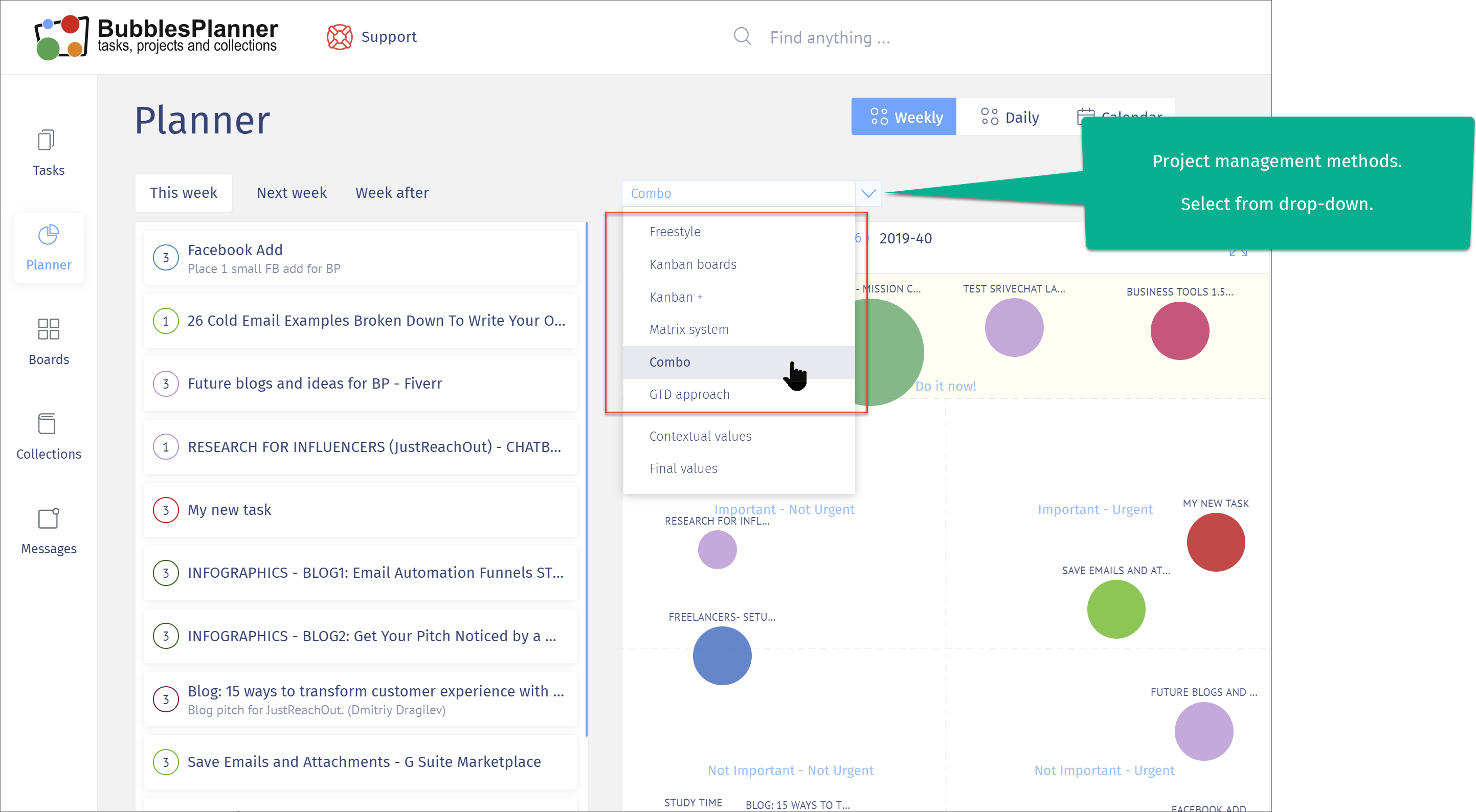The width and height of the screenshot is (1476, 812).
Task: Open Future blogs and ideas task
Action: coord(361,384)
